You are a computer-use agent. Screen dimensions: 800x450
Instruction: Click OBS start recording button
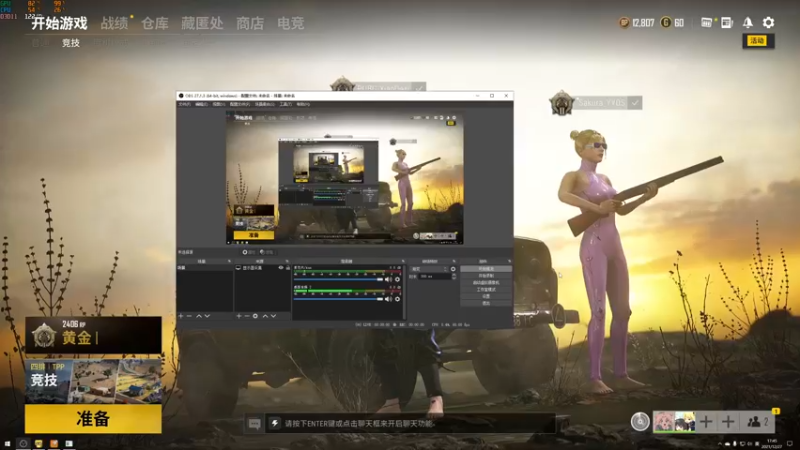486,276
